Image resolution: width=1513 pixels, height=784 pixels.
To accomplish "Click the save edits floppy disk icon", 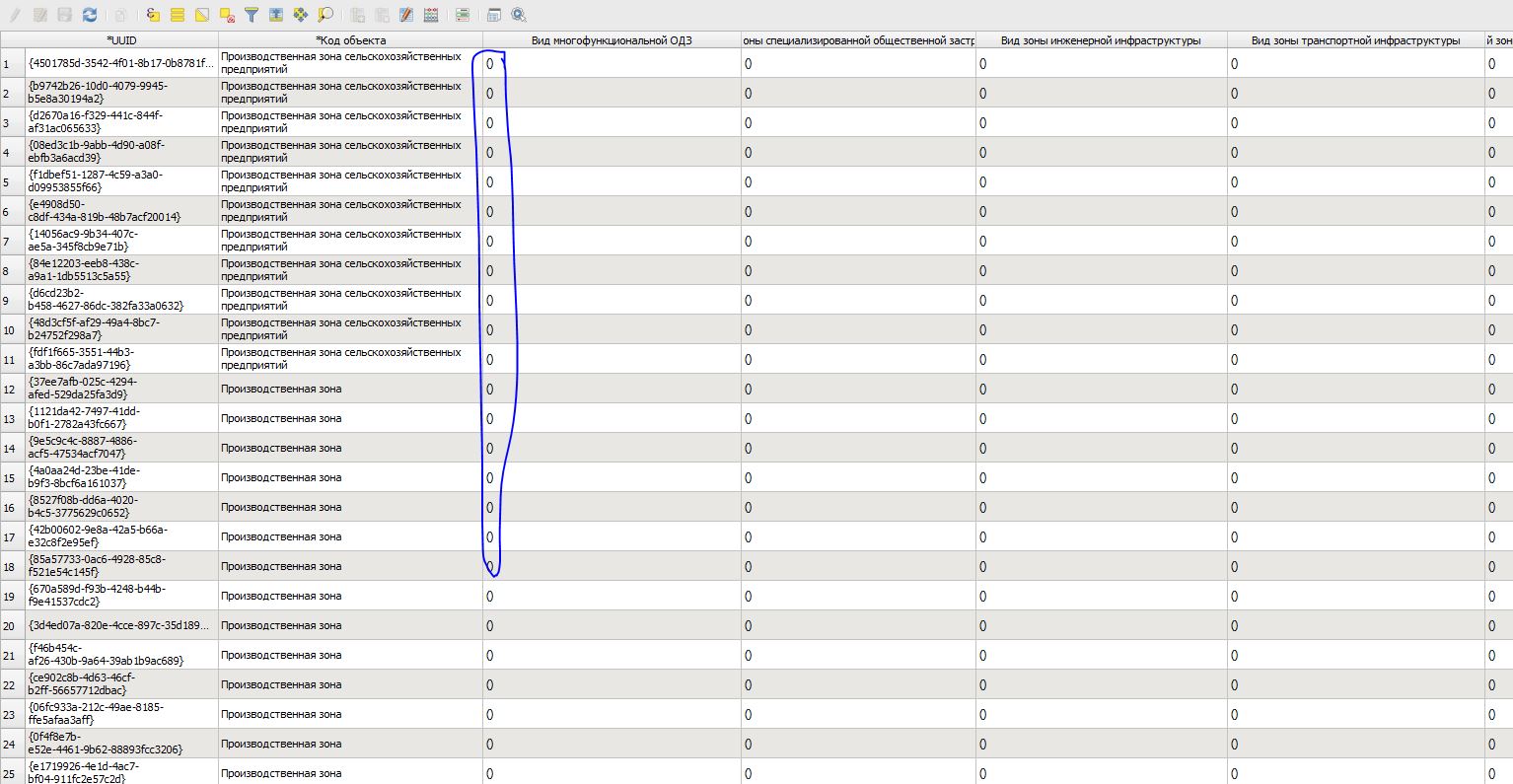I will coord(65,15).
